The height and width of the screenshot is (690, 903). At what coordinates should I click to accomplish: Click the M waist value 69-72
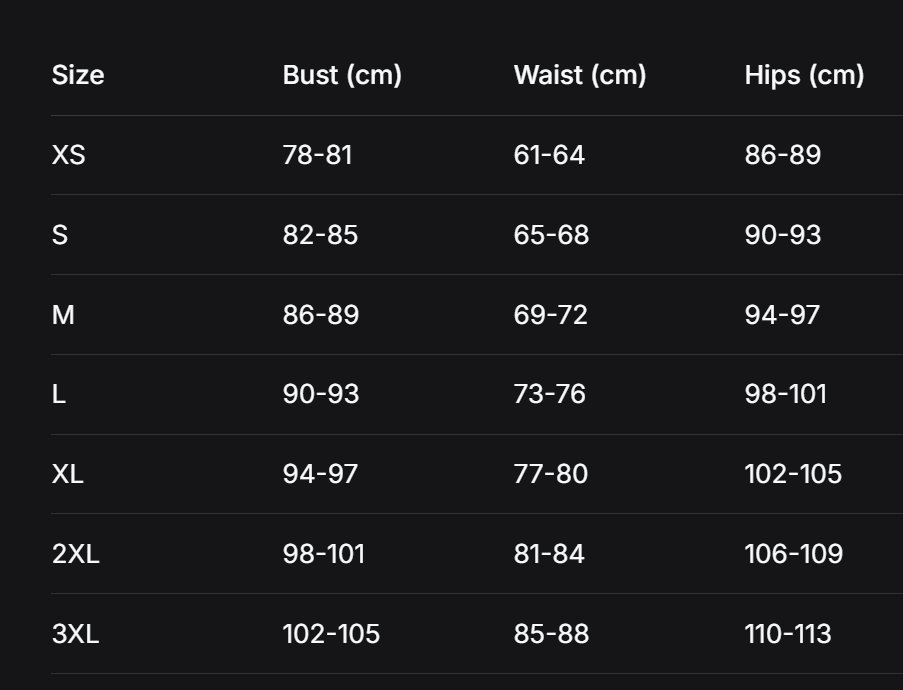tap(550, 315)
